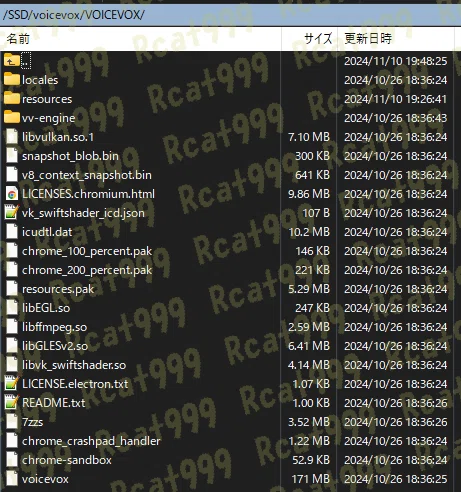Click the file icon for libffmpeg.so
The height and width of the screenshot is (492, 461).
pyautogui.click(x=12, y=327)
